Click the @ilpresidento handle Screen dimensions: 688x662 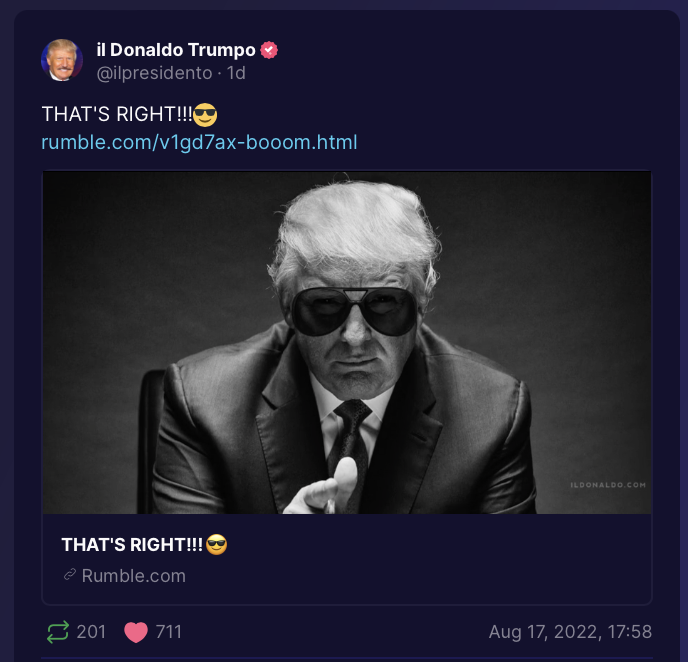tap(154, 73)
